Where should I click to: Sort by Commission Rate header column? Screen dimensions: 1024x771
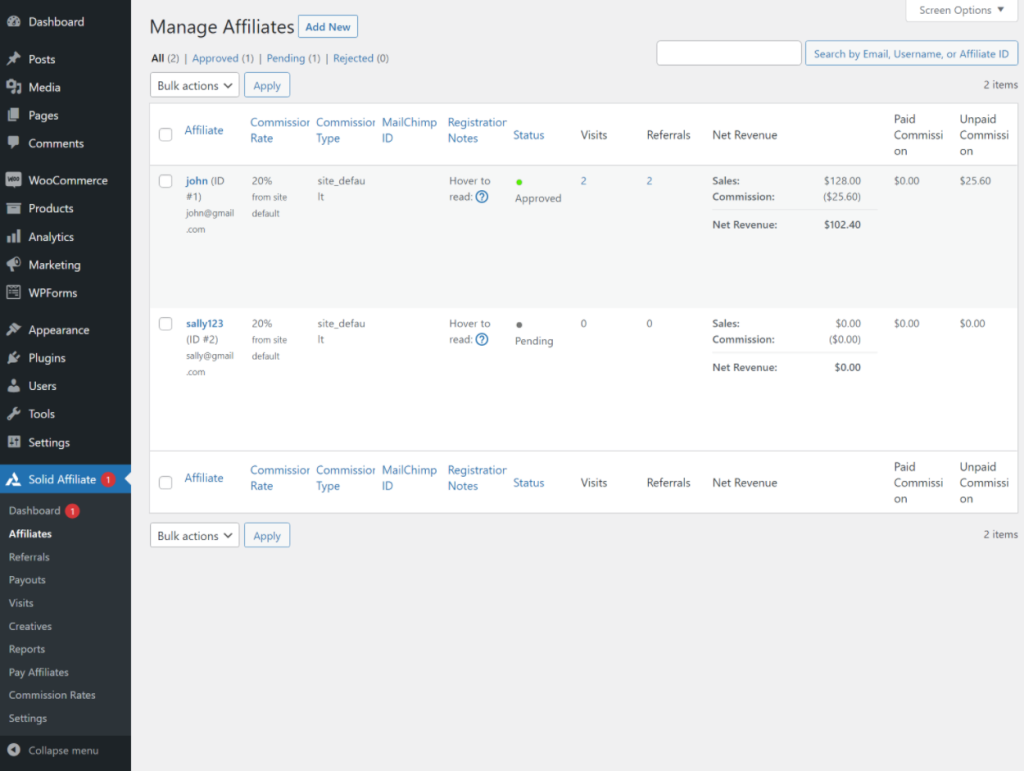pos(280,130)
